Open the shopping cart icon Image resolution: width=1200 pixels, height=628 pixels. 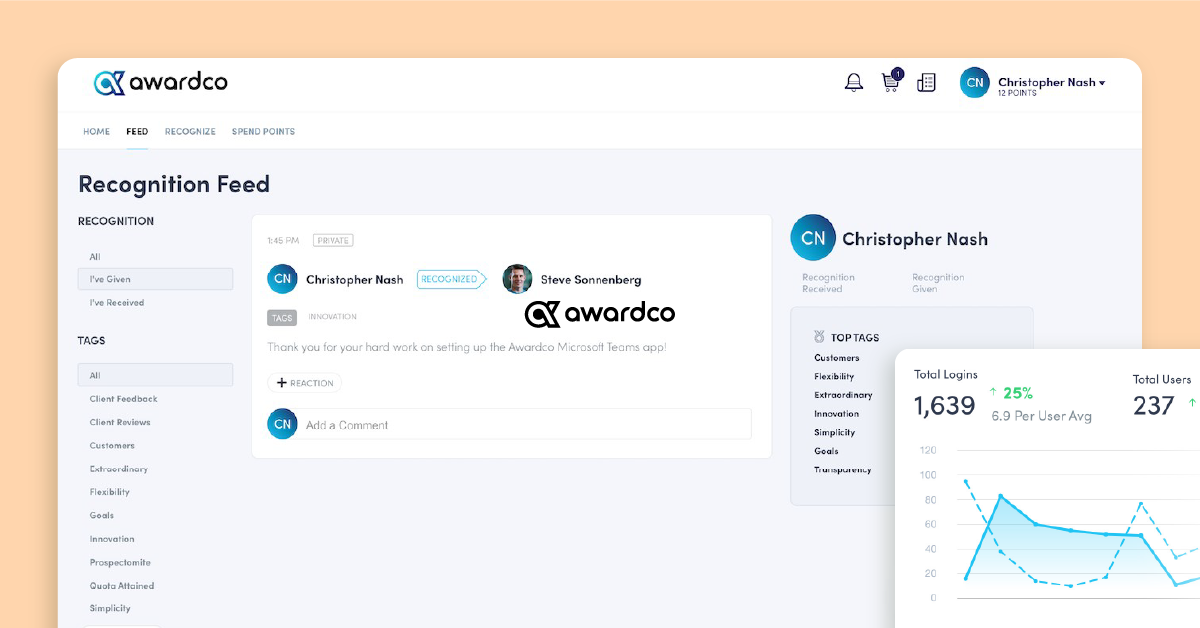(x=890, y=82)
